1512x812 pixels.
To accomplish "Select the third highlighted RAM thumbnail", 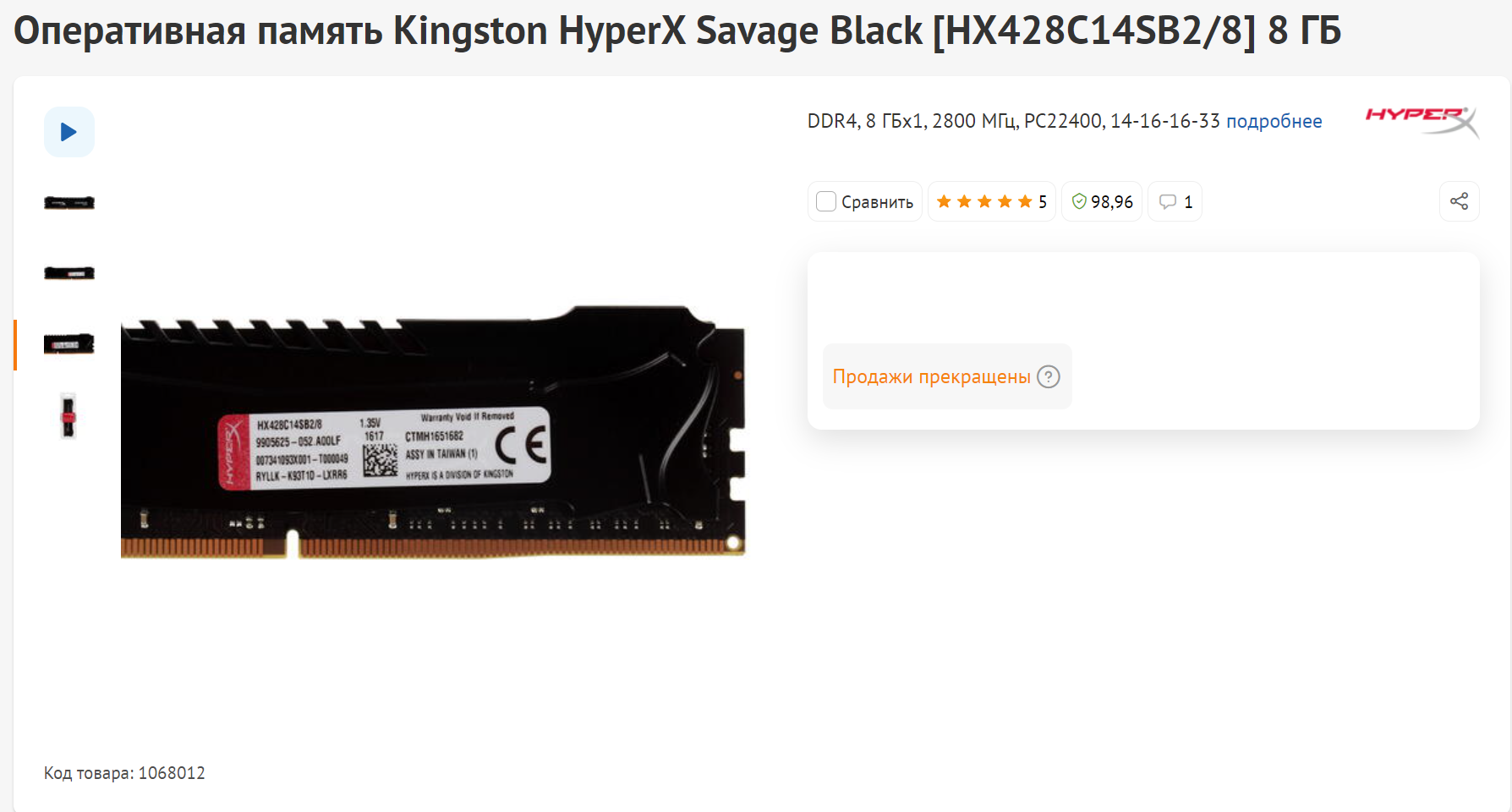I will tap(69, 343).
